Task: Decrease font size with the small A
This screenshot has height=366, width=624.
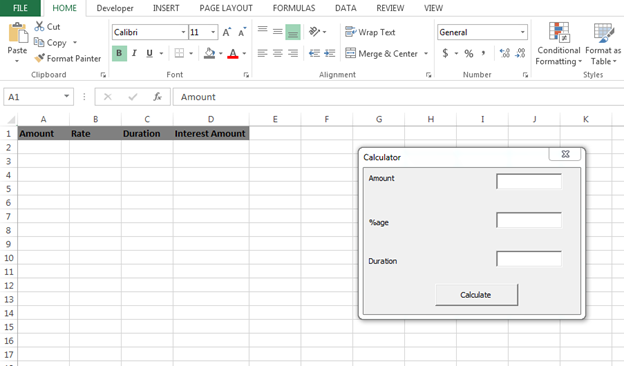Action: tap(242, 33)
